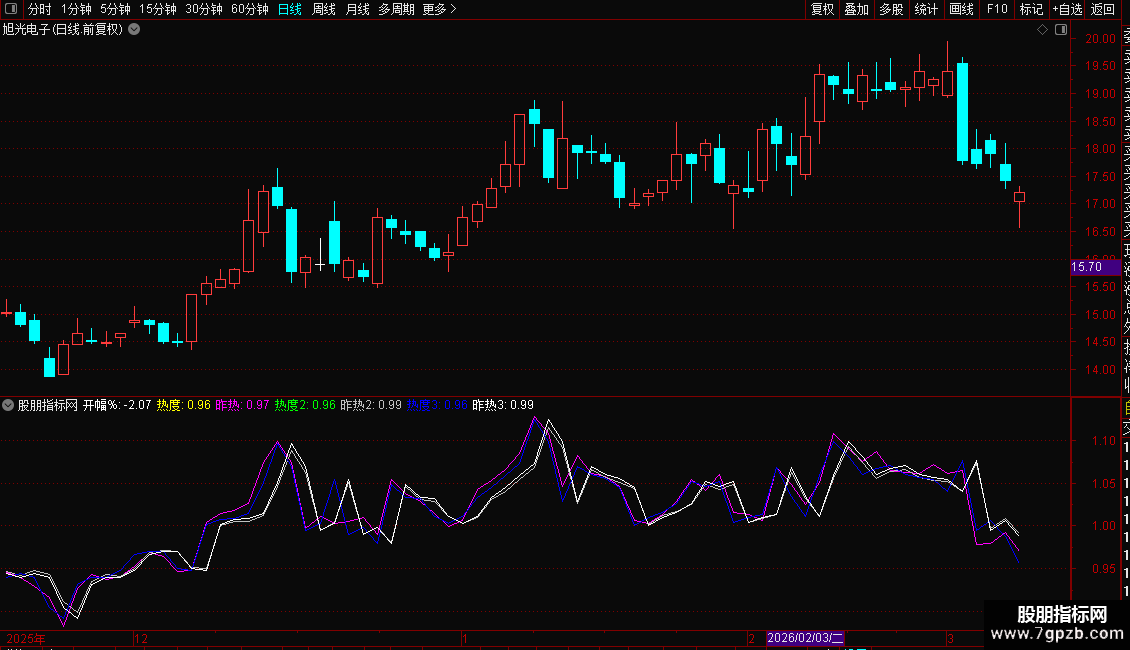
Task: Open F10 company information
Action: click(997, 9)
